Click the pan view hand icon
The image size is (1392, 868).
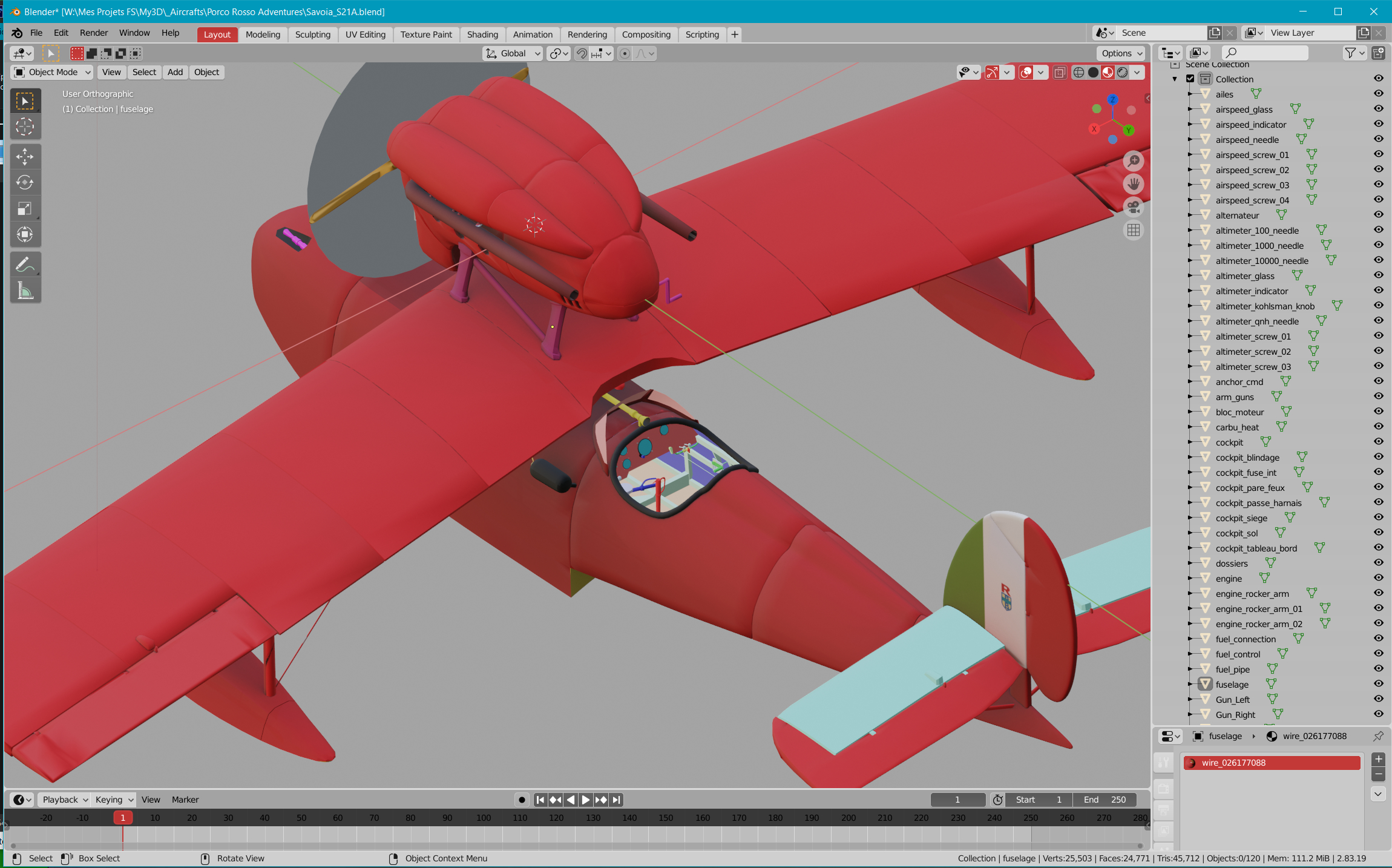(1133, 184)
